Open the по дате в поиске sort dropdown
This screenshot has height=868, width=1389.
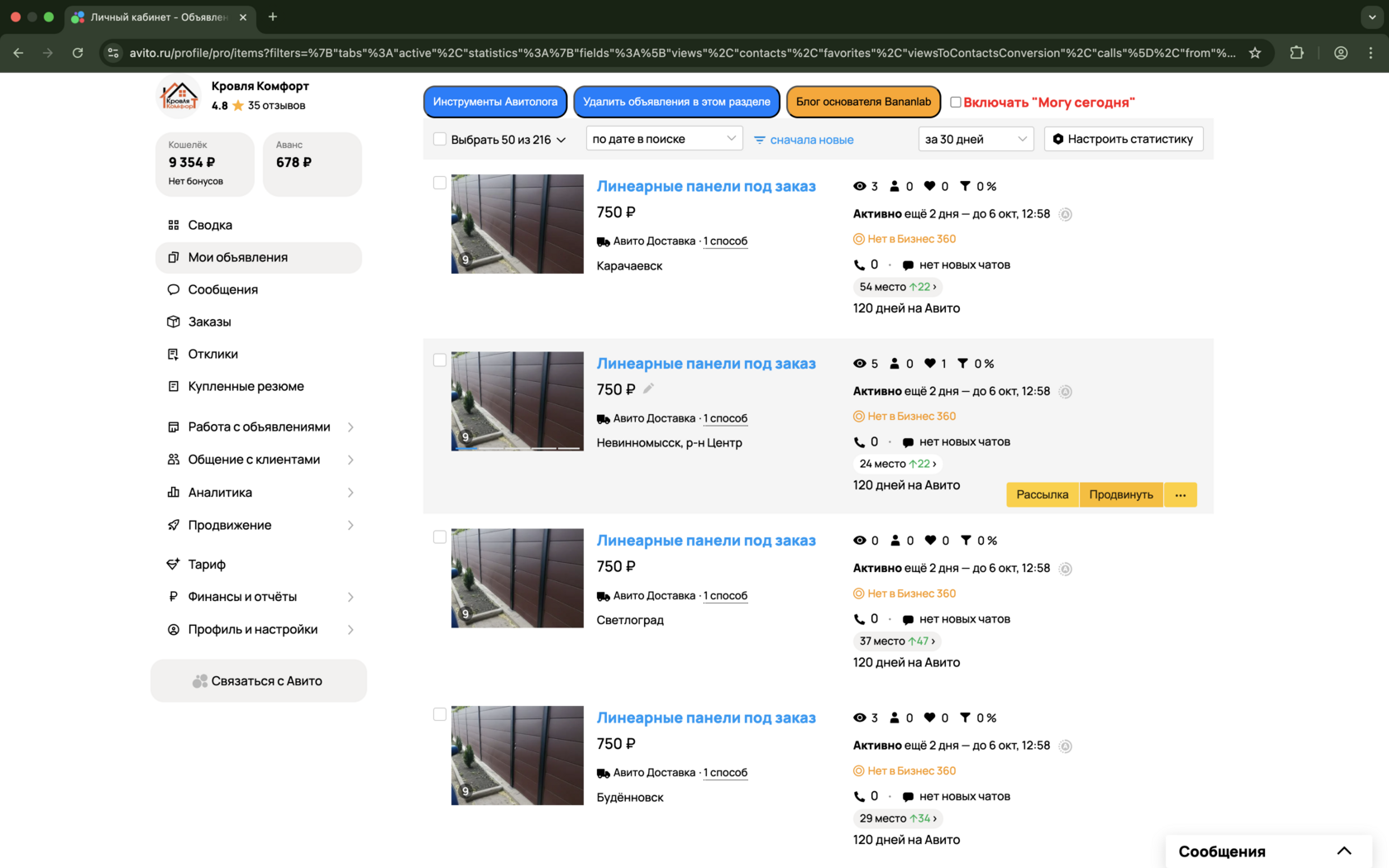click(664, 139)
